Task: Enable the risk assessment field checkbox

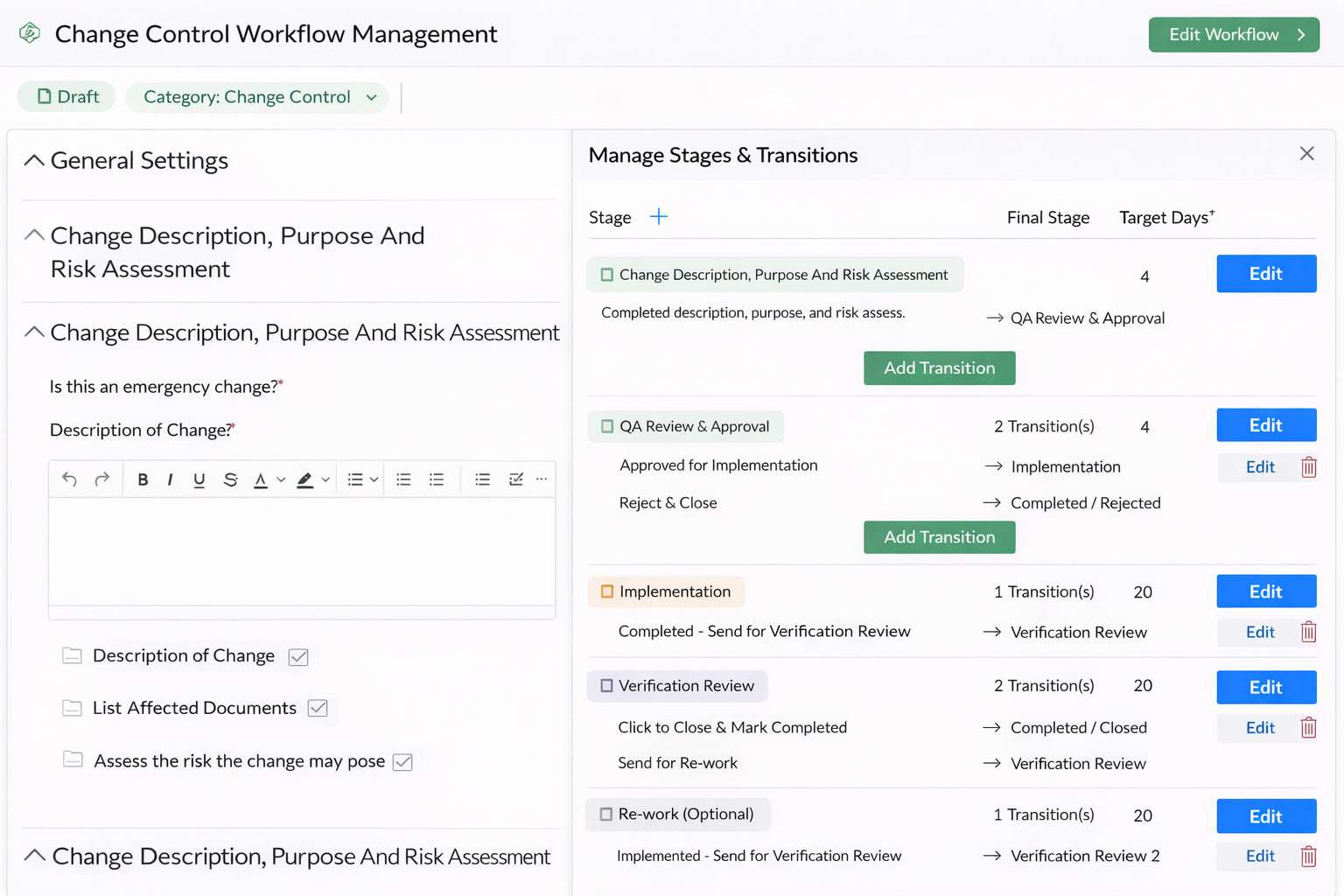Action: [x=403, y=761]
